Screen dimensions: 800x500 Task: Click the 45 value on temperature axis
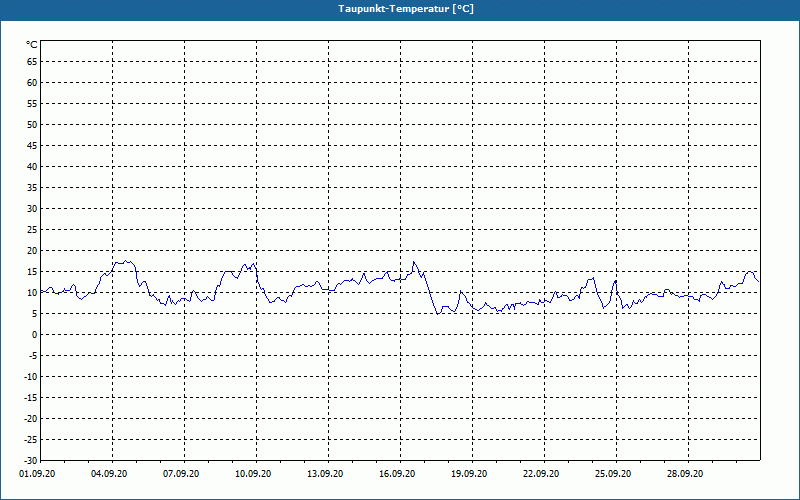click(x=32, y=146)
